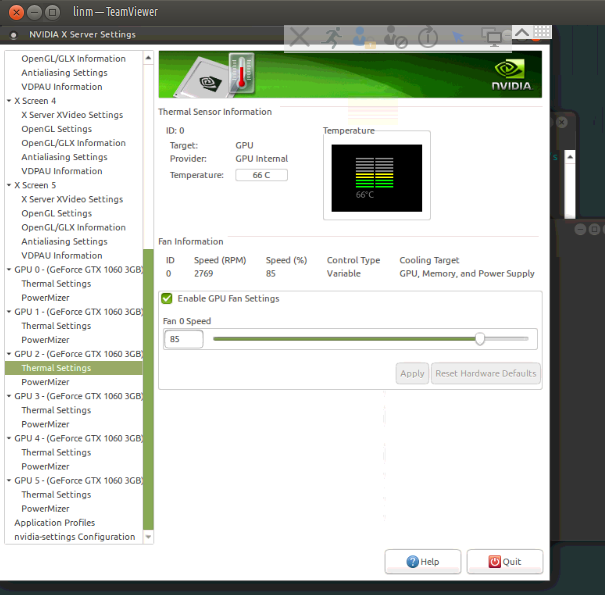Select PowerMizer under GPU 1

(x=46, y=340)
